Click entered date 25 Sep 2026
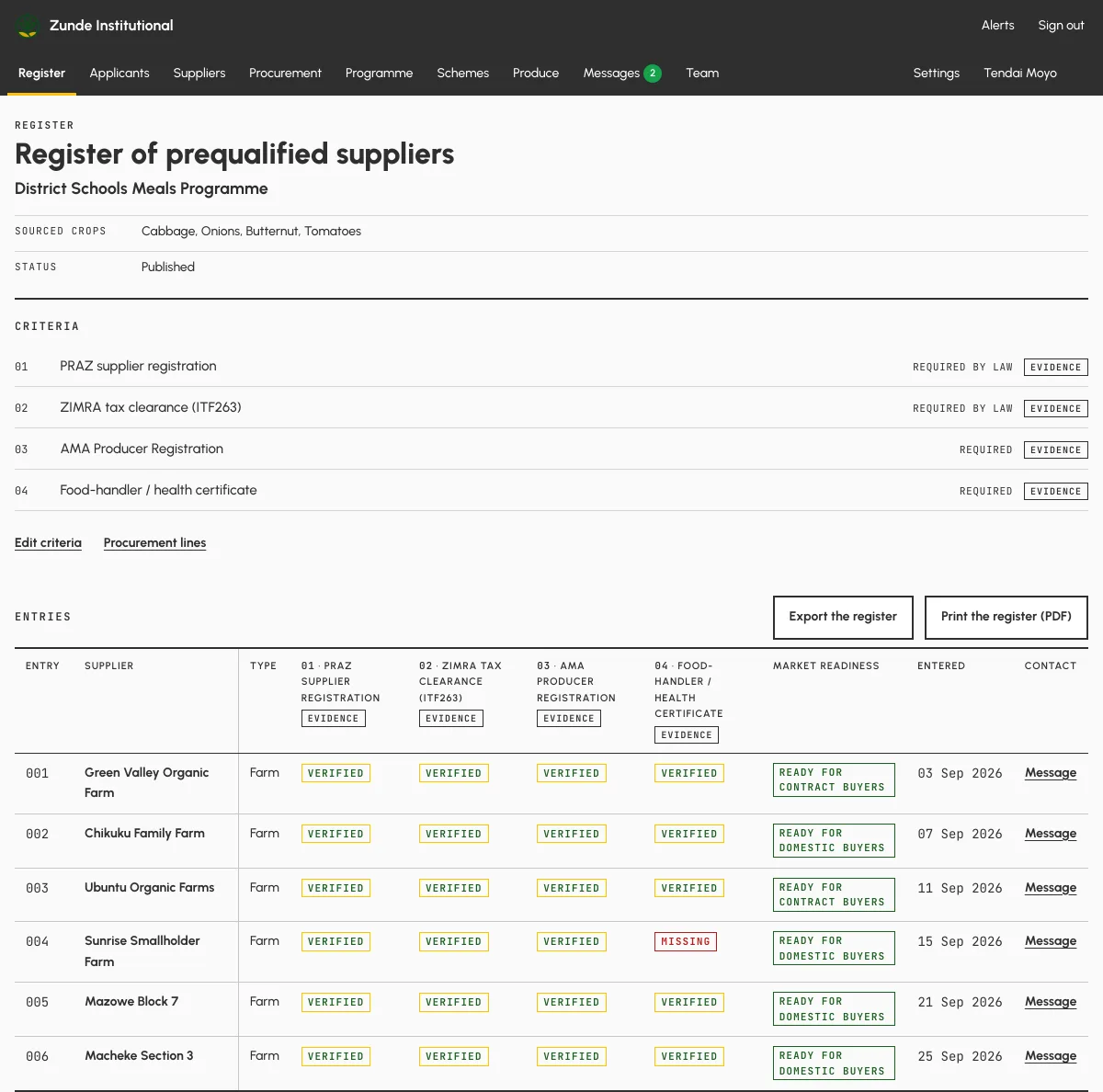This screenshot has width=1103, height=1092. pyautogui.click(x=960, y=1056)
